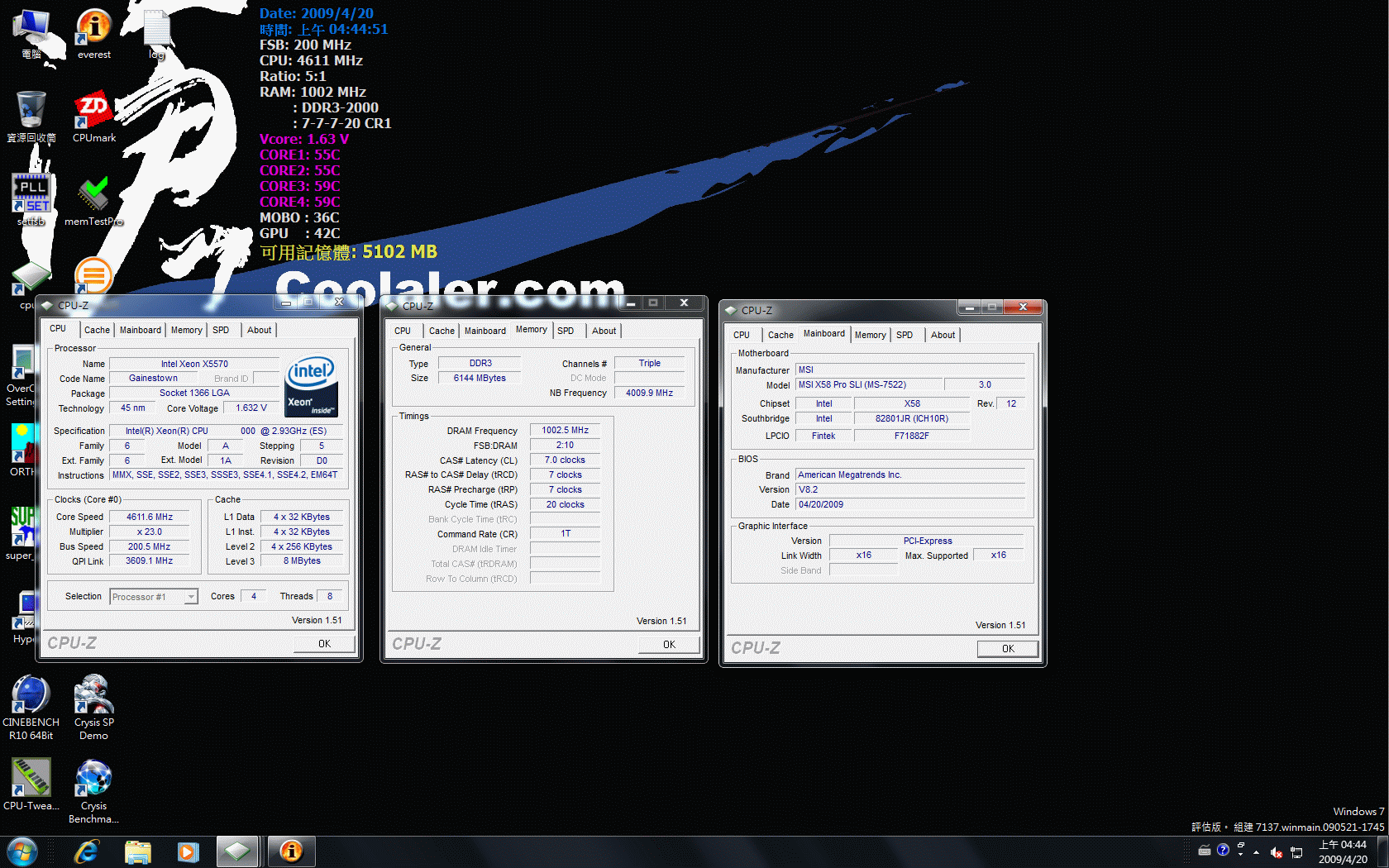This screenshot has width=1389, height=868.
Task: Click the help question mark tray icon
Action: 1224,850
